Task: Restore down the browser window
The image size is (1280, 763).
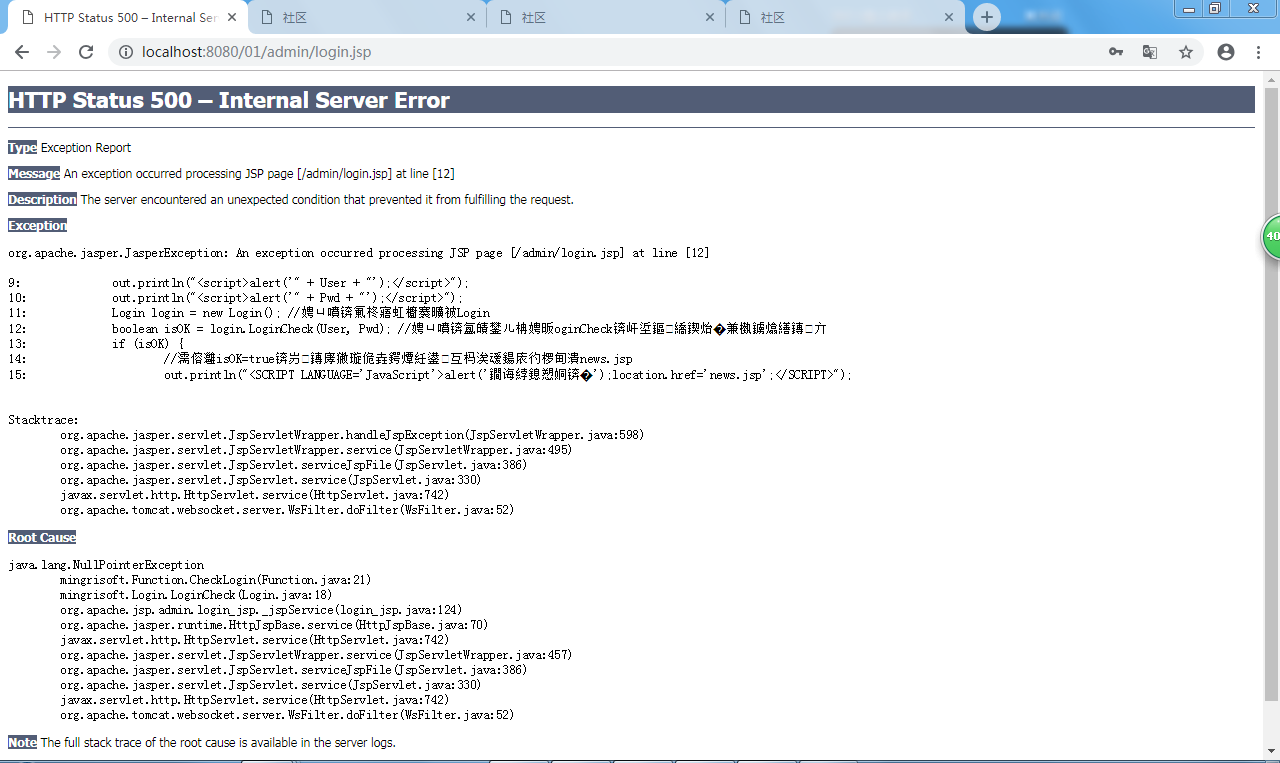Action: [x=1215, y=9]
